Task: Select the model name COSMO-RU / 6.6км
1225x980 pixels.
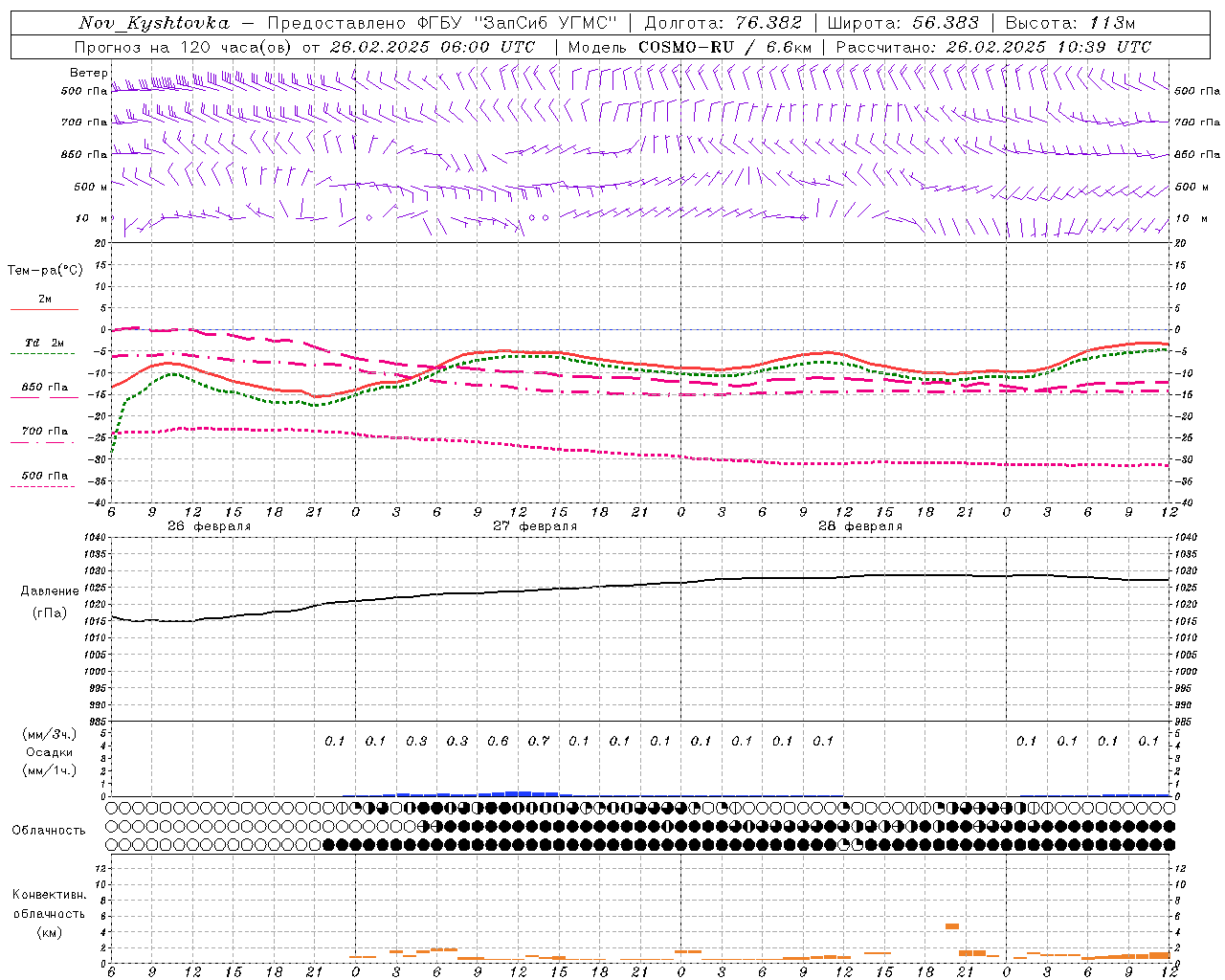Action: point(724,47)
